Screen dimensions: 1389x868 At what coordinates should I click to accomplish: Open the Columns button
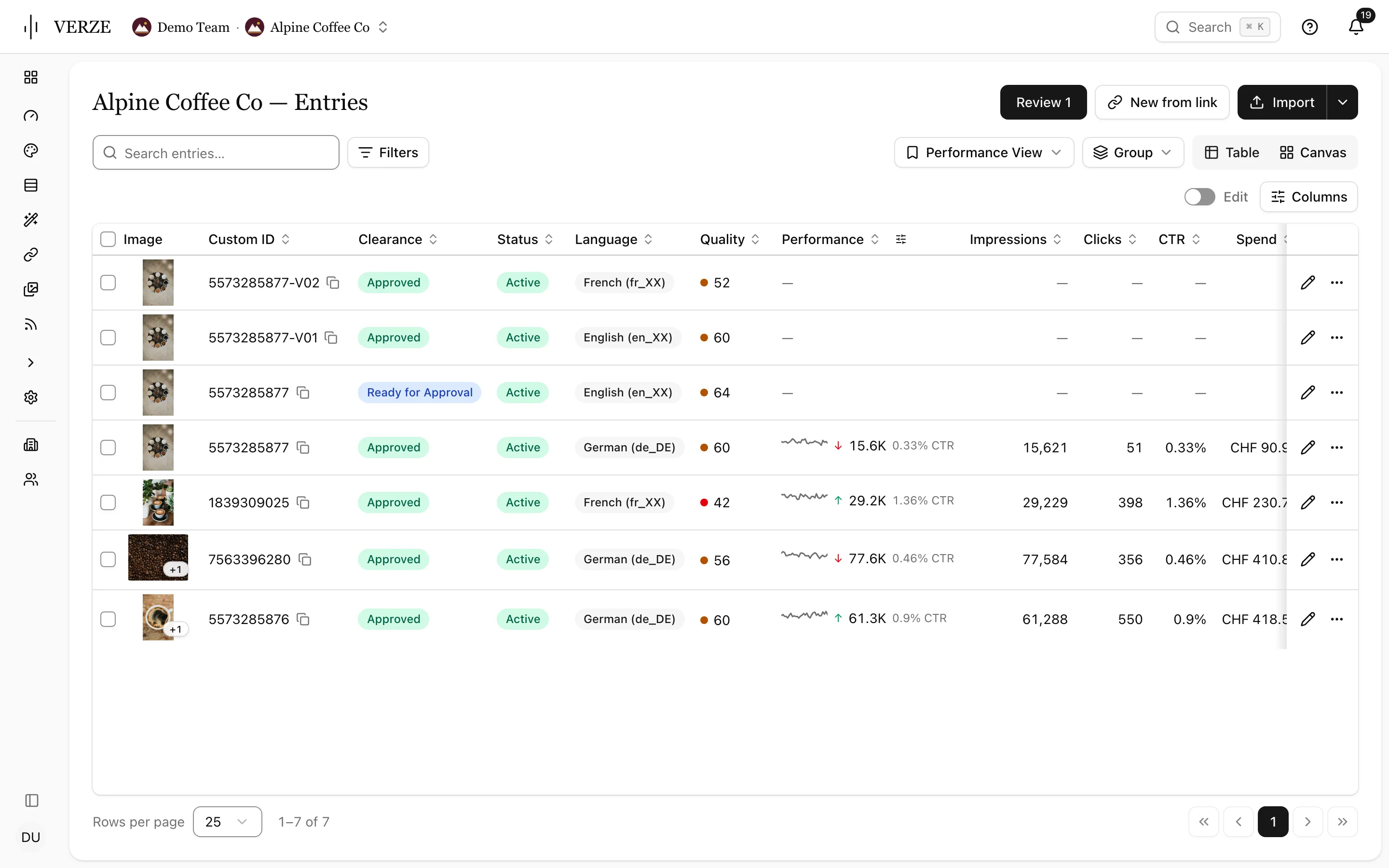pos(1308,197)
